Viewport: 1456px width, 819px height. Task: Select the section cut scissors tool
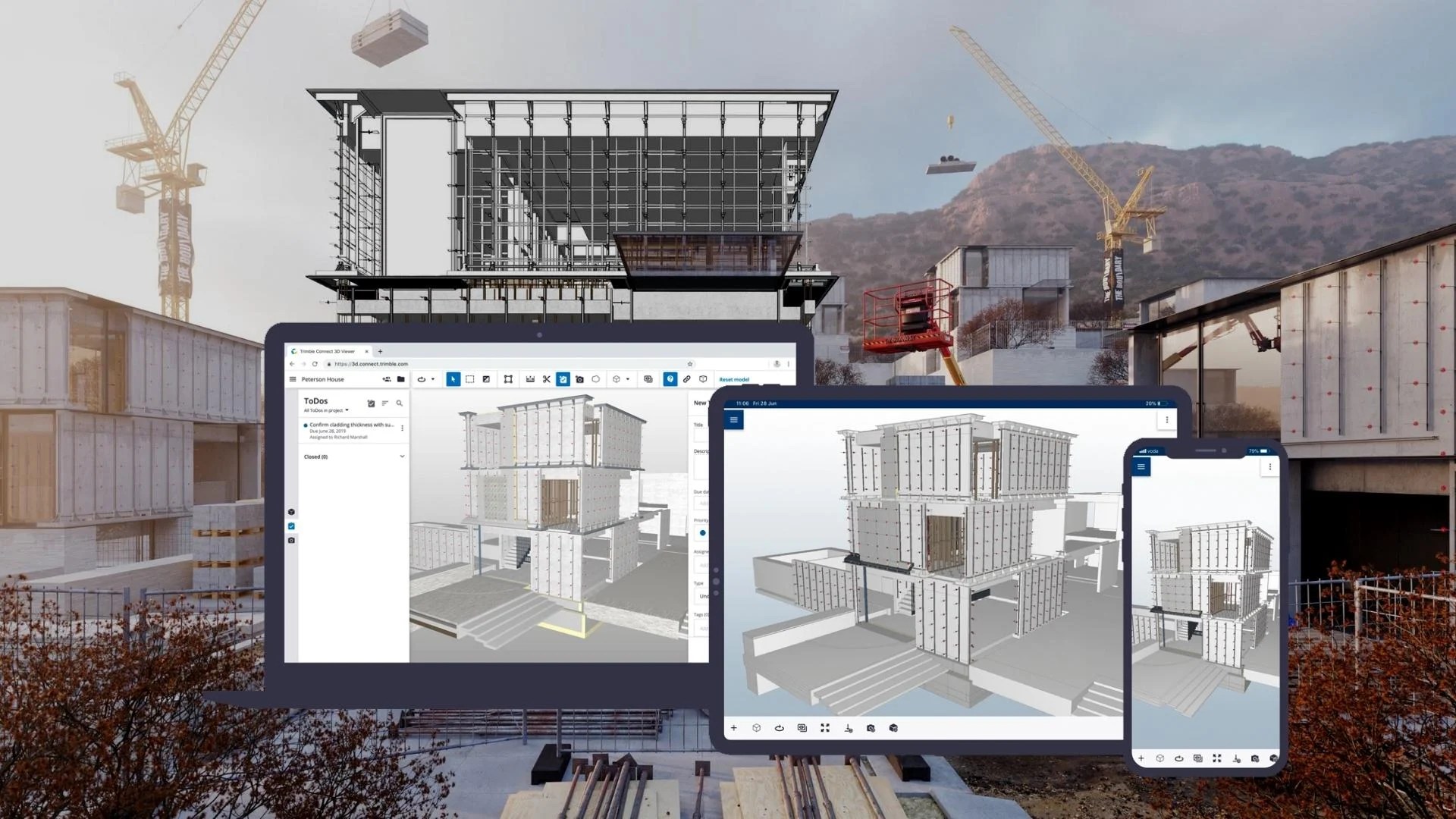point(547,380)
